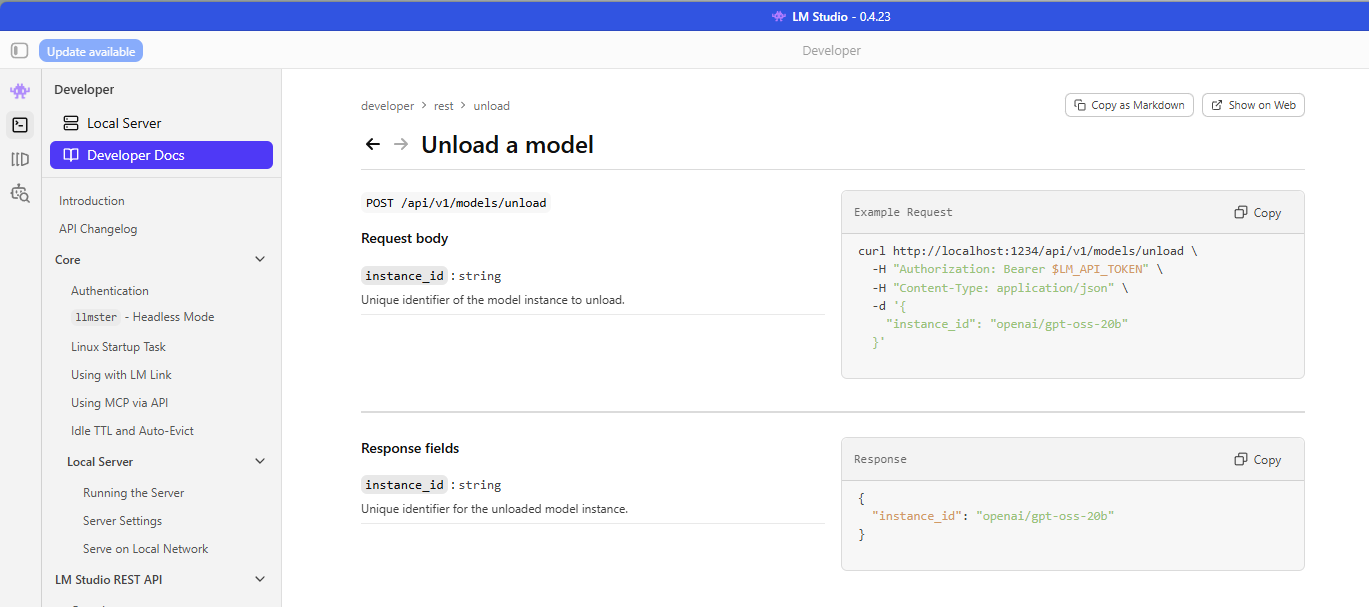Copy the Response code block
This screenshot has width=1369, height=607.
click(1257, 459)
